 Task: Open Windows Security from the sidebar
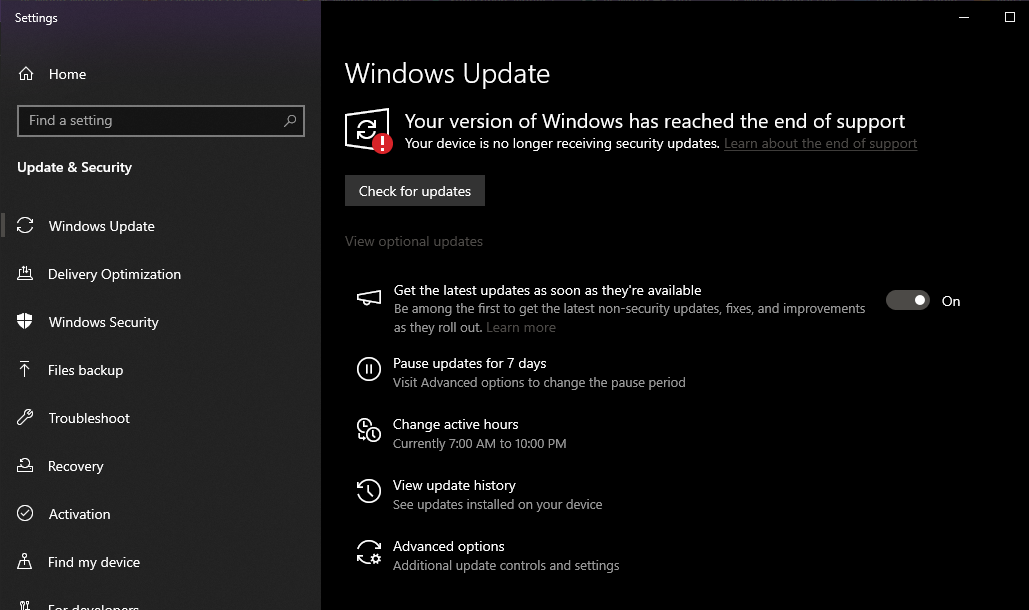103,322
